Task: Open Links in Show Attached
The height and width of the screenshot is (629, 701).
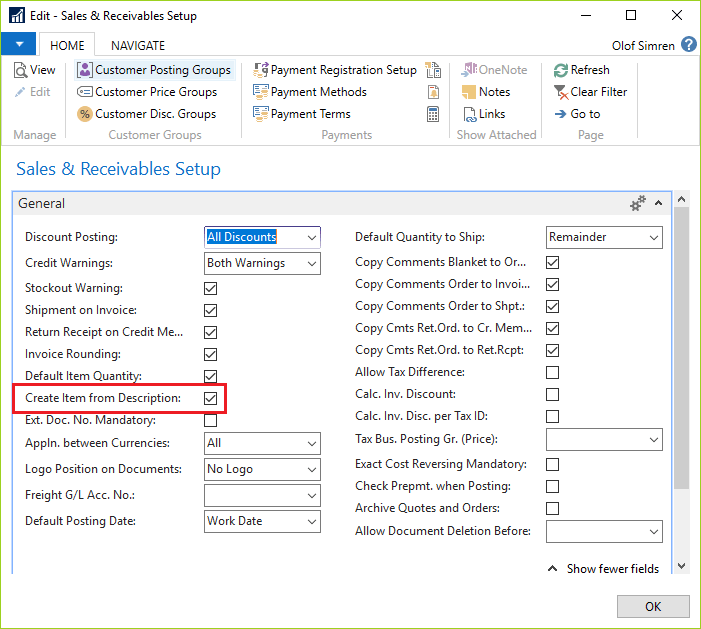Action: click(484, 114)
